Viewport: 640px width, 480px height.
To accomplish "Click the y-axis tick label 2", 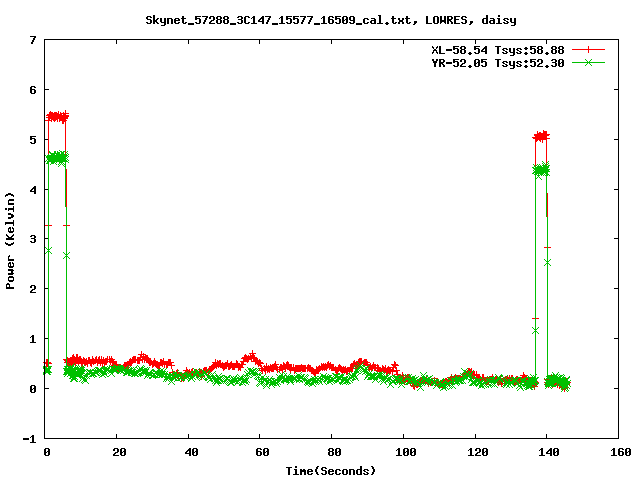I will click(33, 289).
